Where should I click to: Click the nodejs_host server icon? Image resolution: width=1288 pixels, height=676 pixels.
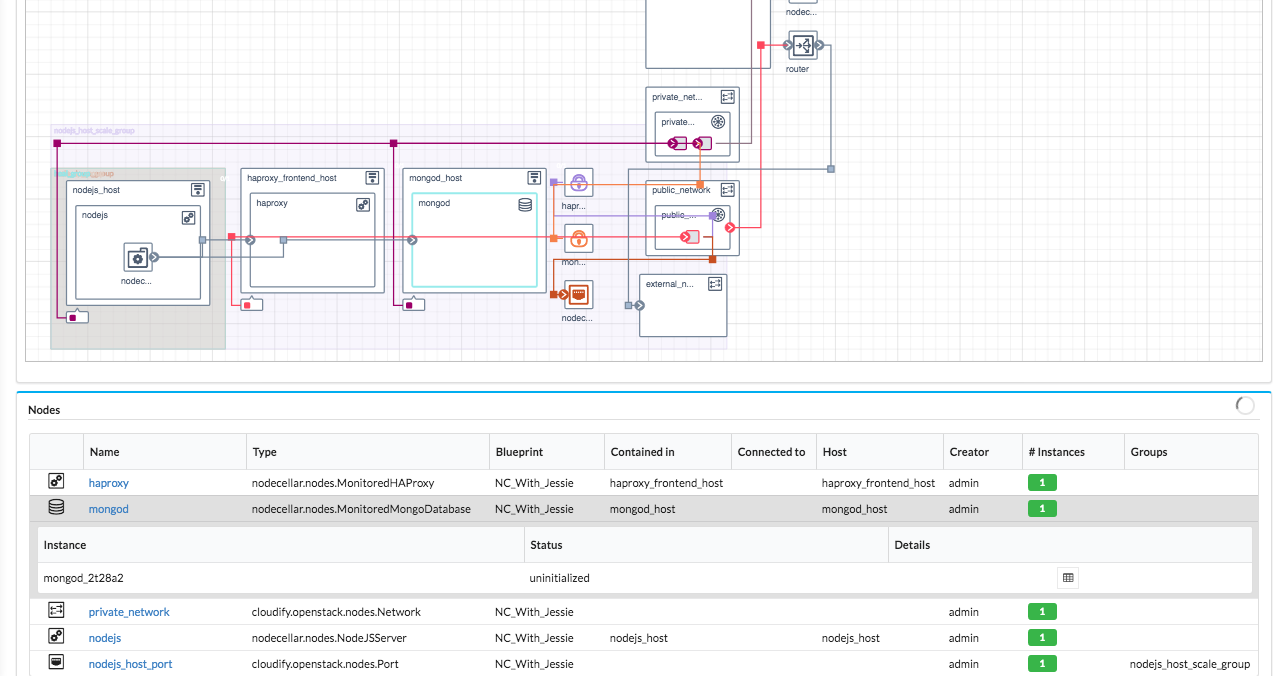point(198,189)
